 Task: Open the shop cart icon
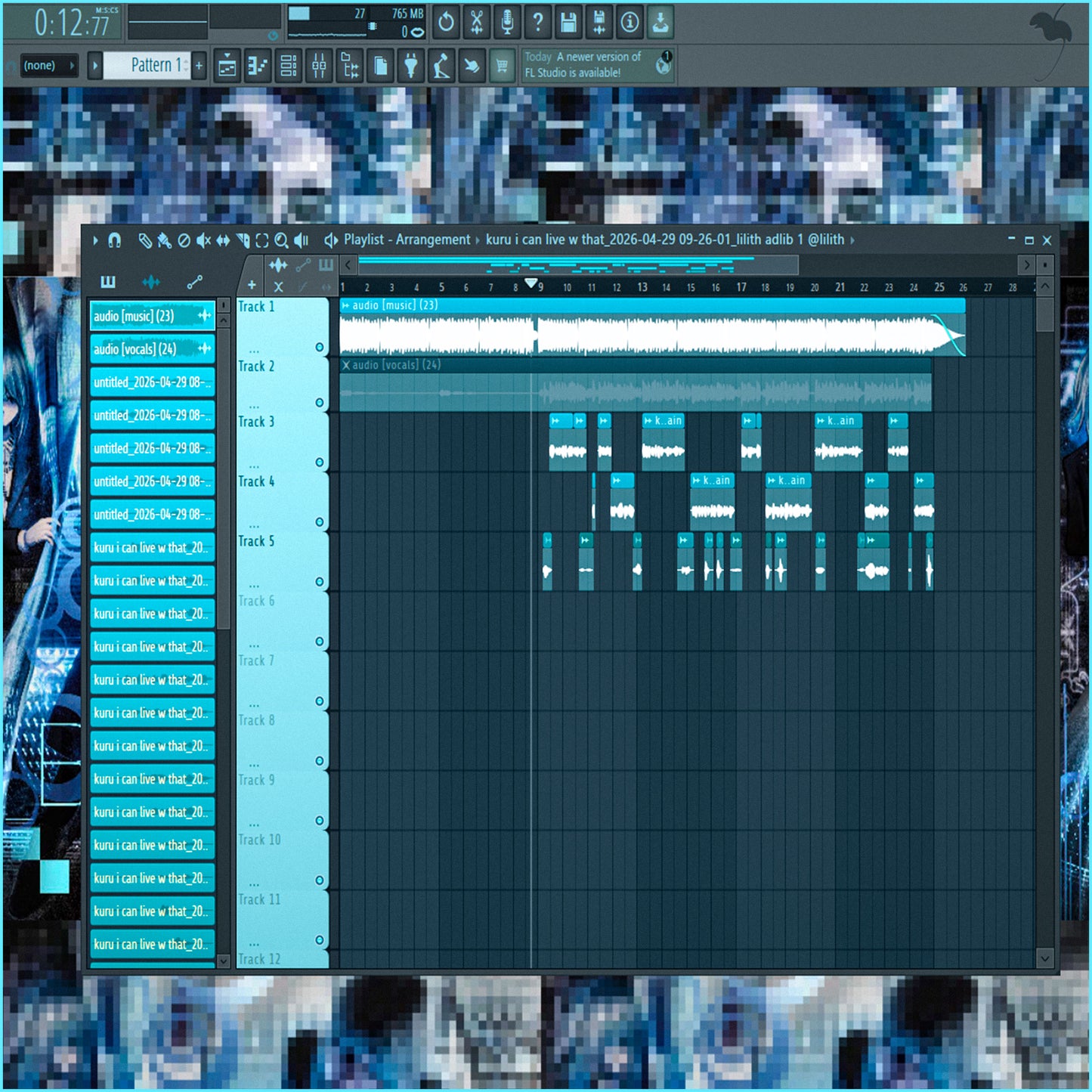(x=502, y=67)
